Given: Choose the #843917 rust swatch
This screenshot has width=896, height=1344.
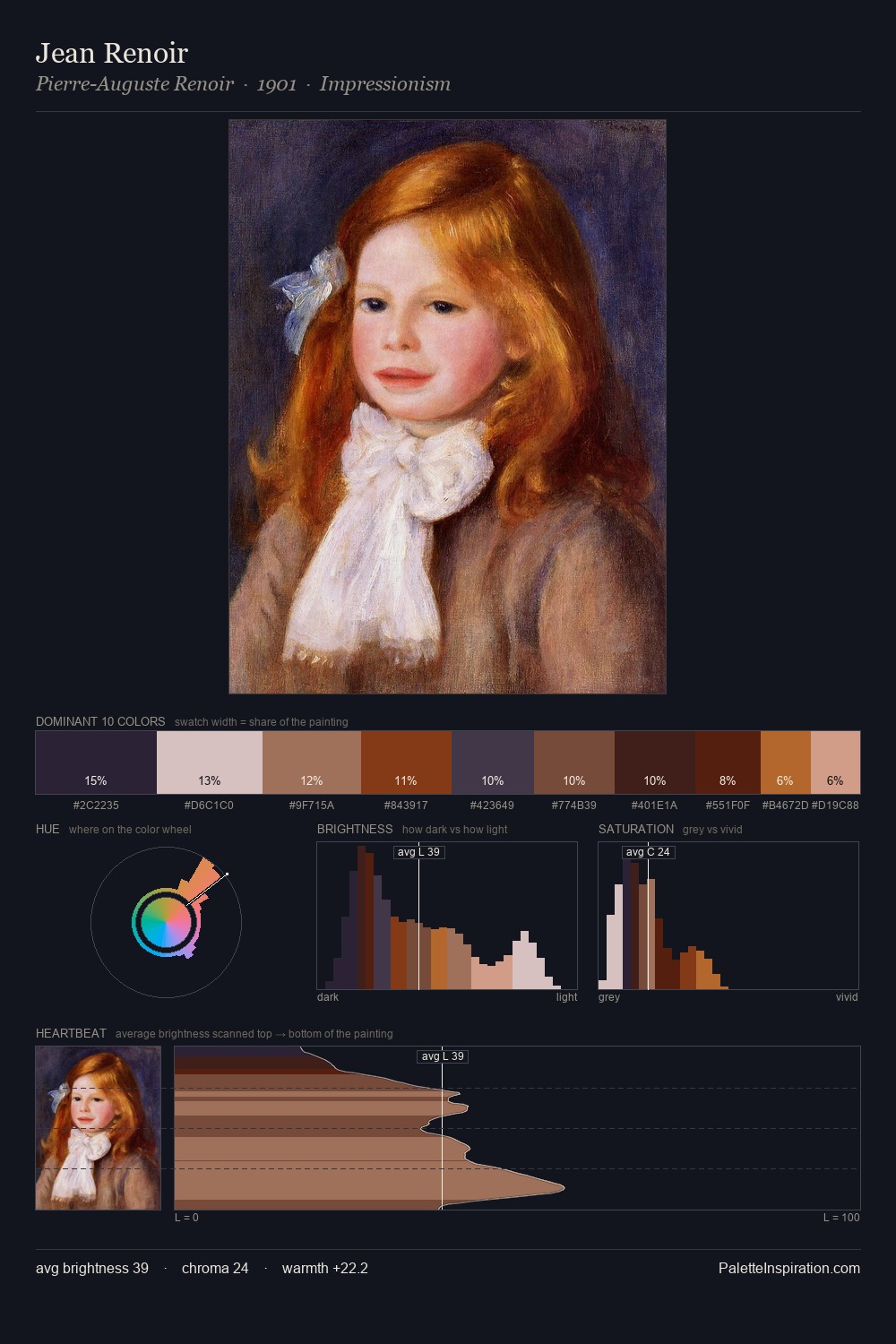Looking at the screenshot, I should (x=406, y=762).
